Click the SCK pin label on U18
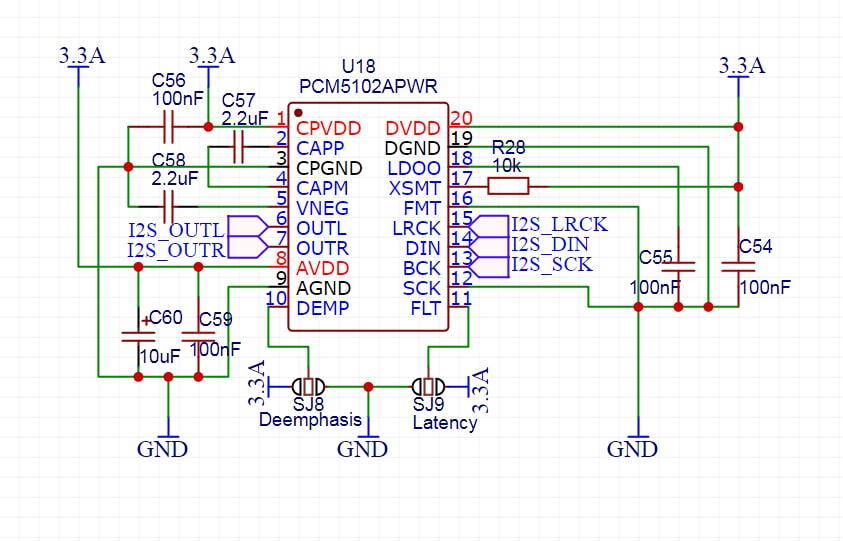 click(422, 288)
